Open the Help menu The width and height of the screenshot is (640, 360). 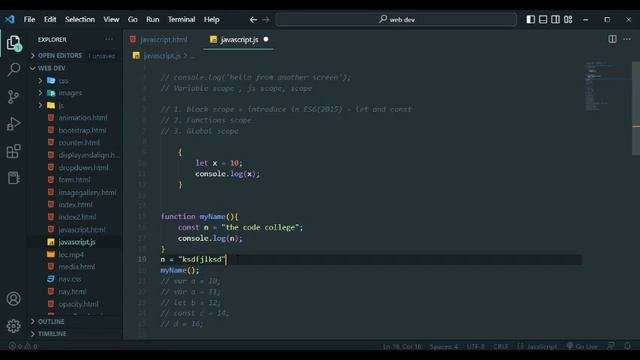(x=211, y=20)
